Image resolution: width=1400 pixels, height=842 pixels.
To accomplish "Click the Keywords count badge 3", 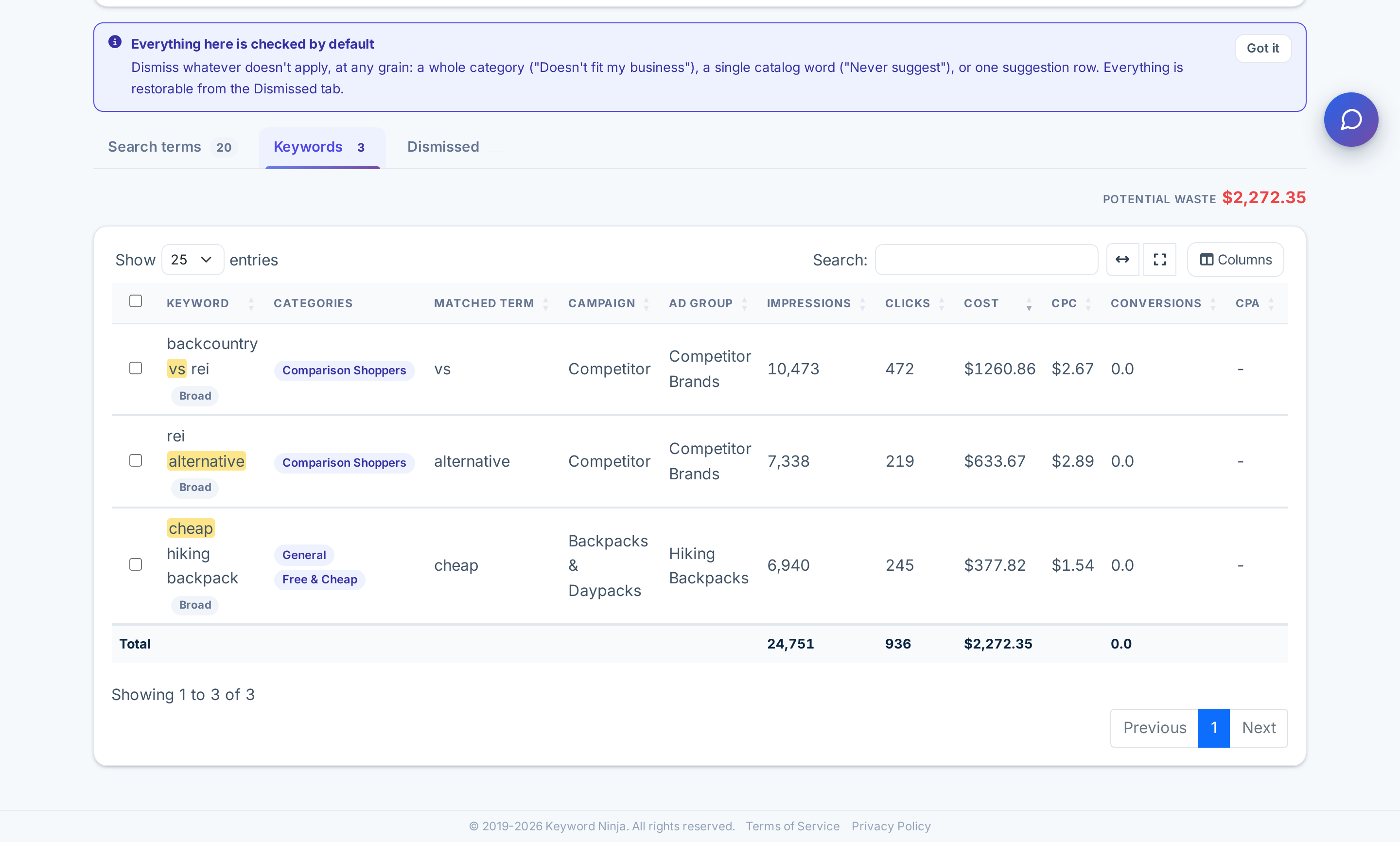I will pyautogui.click(x=361, y=147).
